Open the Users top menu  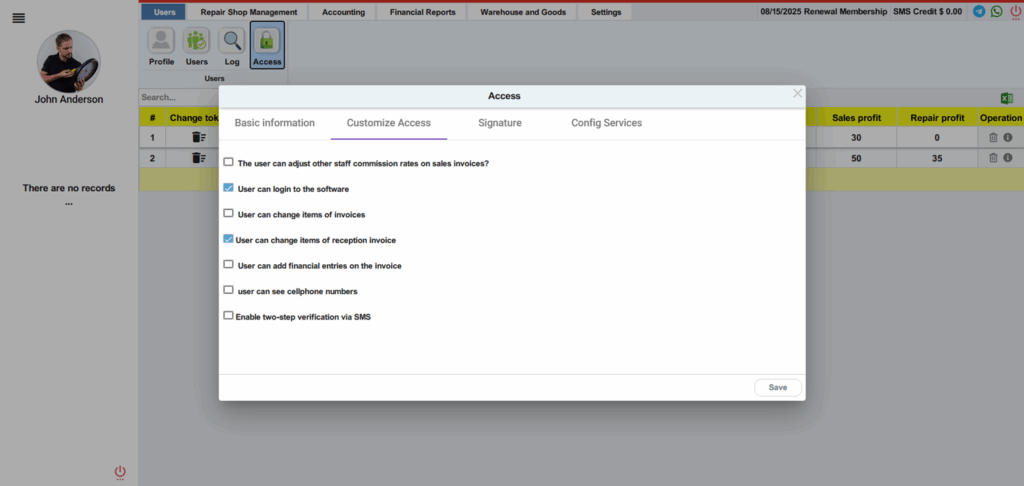(x=164, y=12)
